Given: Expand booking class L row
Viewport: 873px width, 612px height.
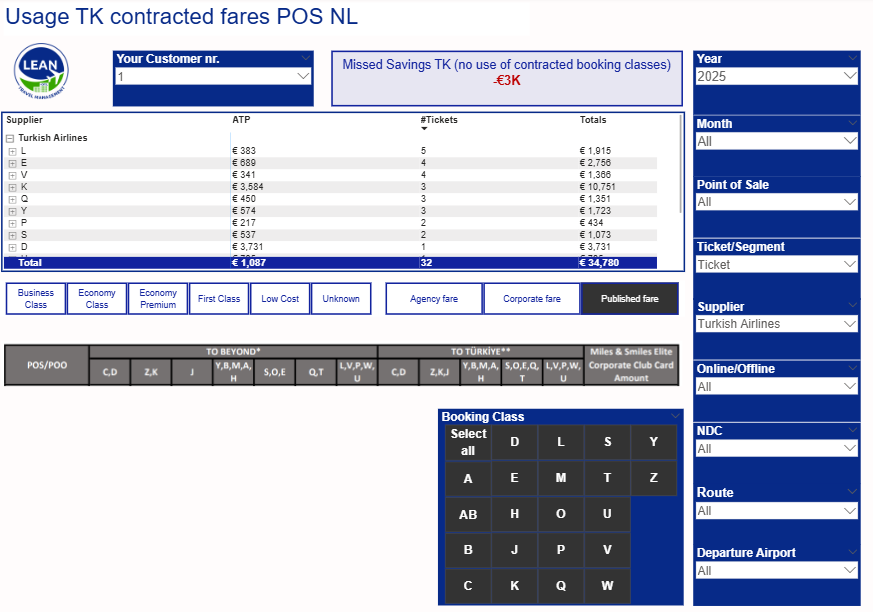Looking at the screenshot, I should click(12, 151).
